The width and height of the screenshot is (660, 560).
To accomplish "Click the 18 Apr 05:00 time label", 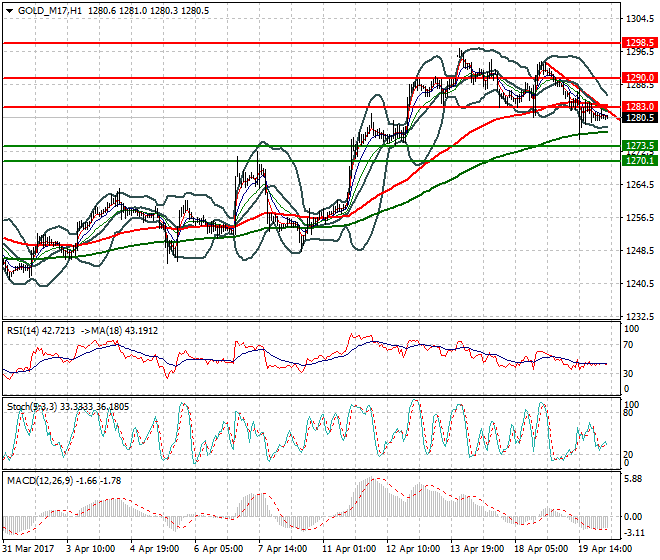I will [541, 549].
